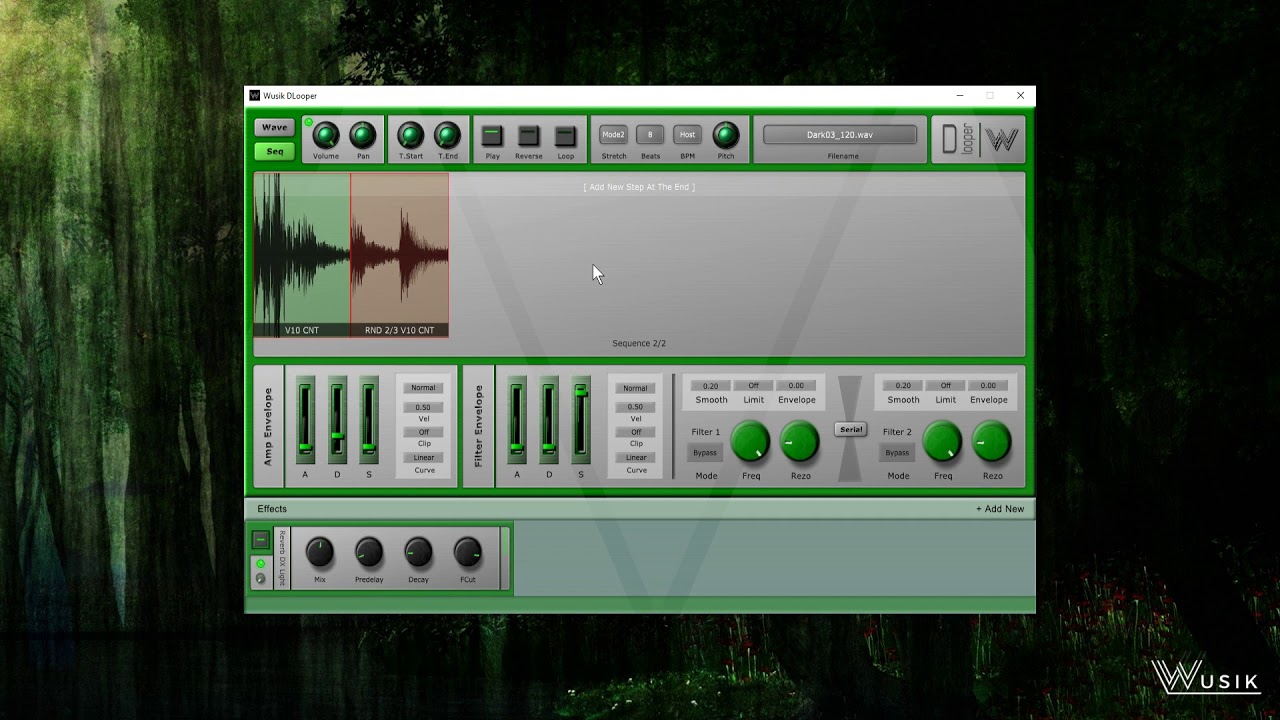Toggle the Reverb DX Light power LED
1280x720 pixels.
tap(261, 564)
